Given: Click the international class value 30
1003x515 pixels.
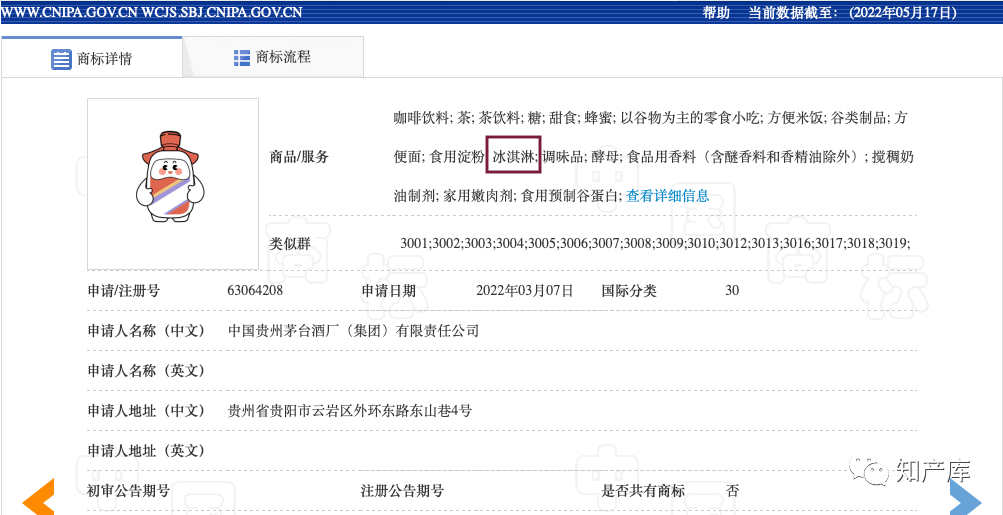Looking at the screenshot, I should [x=732, y=290].
